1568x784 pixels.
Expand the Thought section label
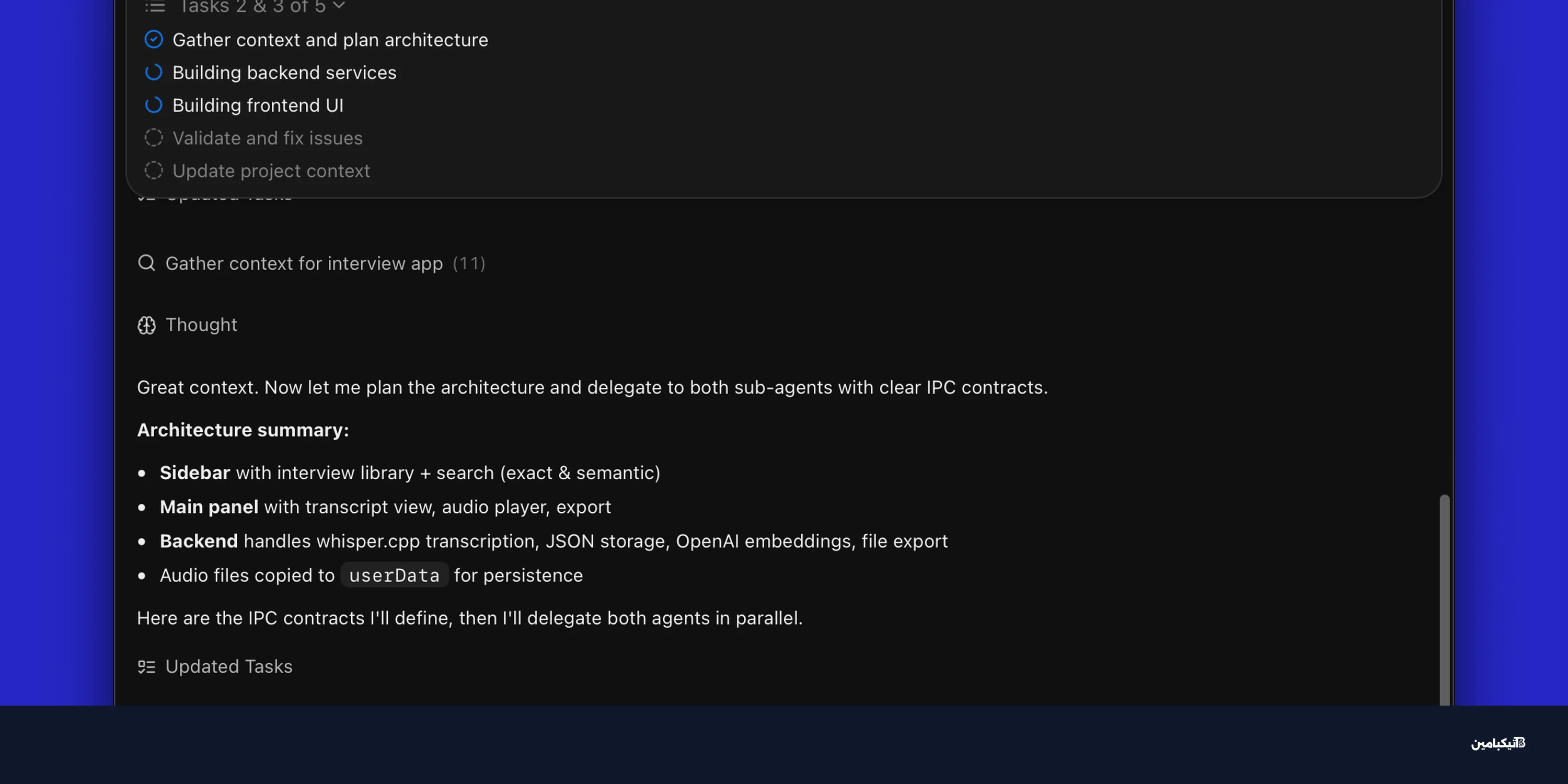(201, 325)
